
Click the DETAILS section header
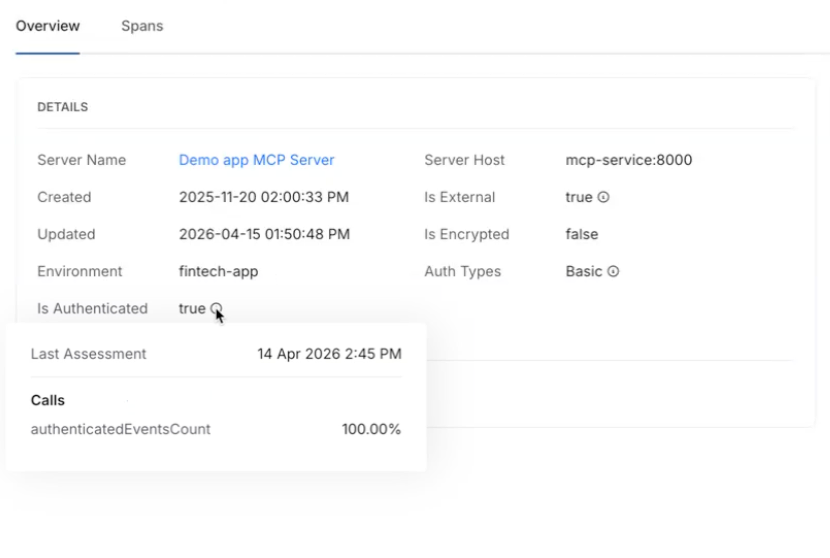coord(62,107)
